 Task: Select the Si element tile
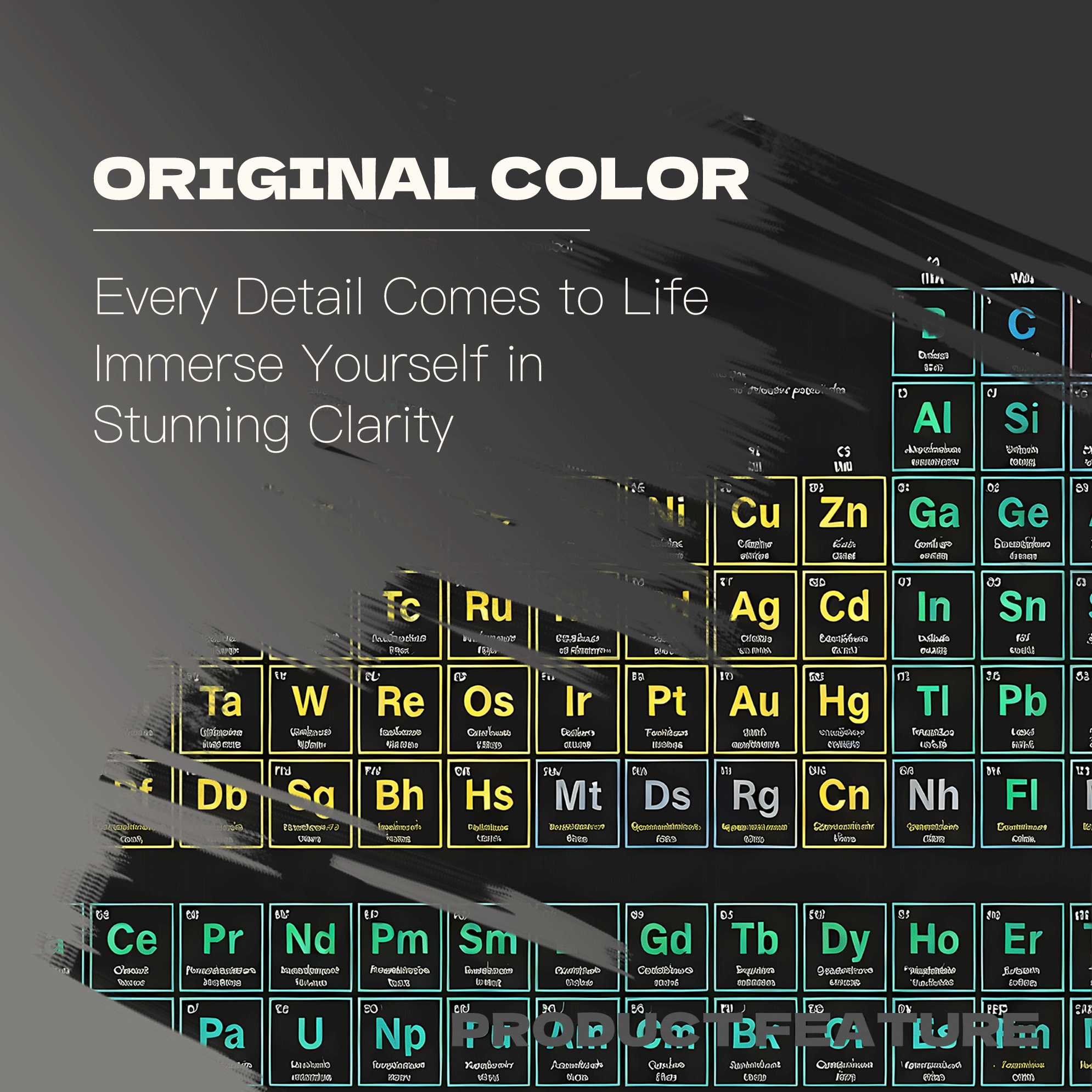tap(1022, 426)
